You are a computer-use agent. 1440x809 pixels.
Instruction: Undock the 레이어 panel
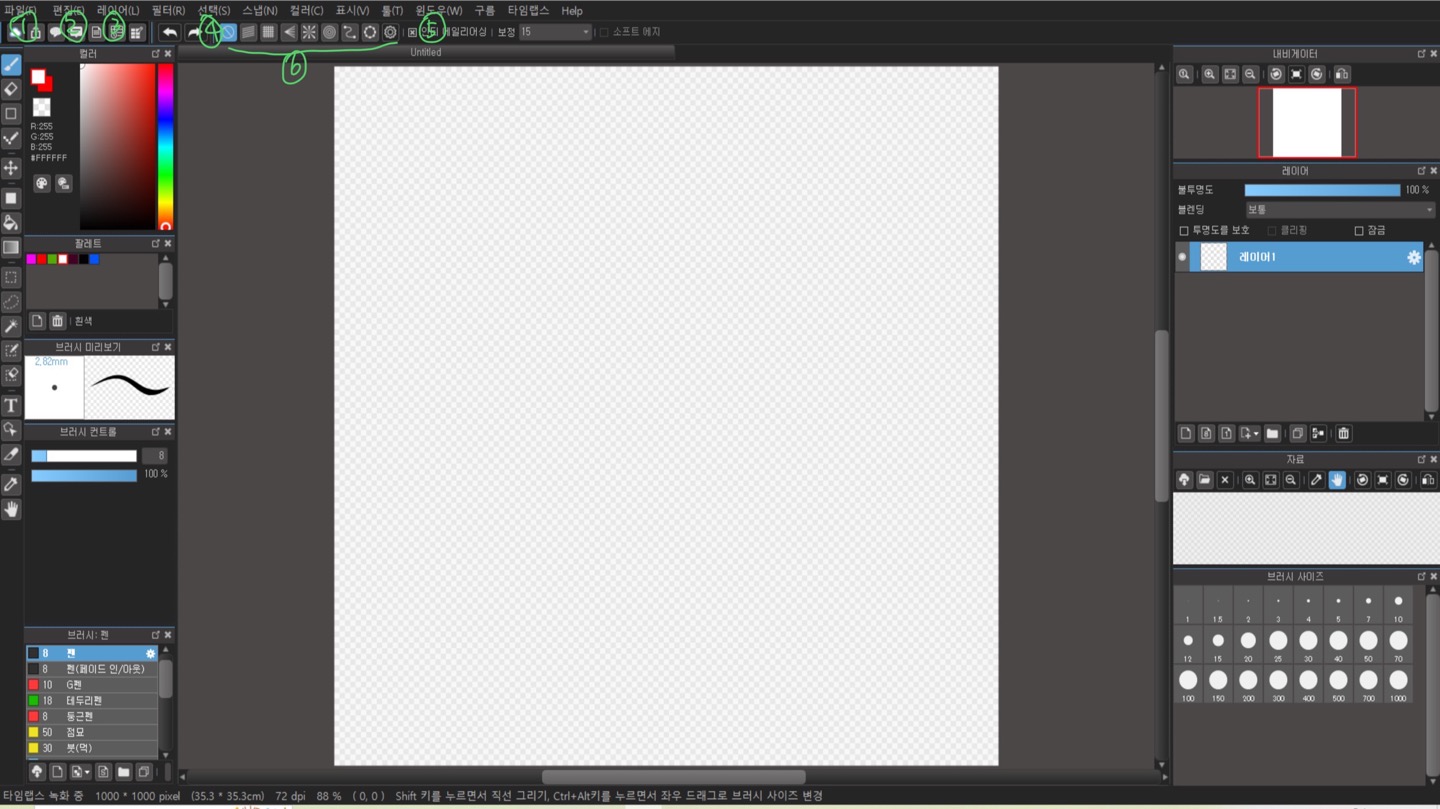[1421, 171]
